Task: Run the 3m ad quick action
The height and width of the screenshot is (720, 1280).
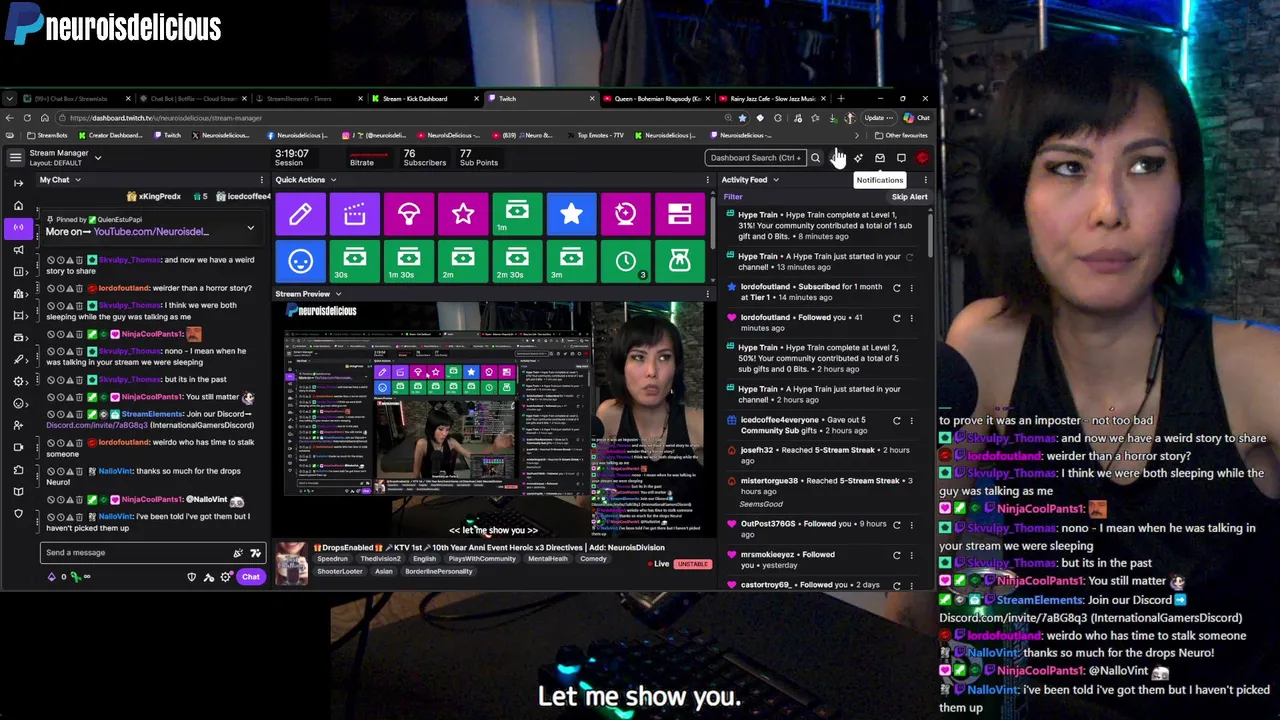Action: [x=571, y=261]
